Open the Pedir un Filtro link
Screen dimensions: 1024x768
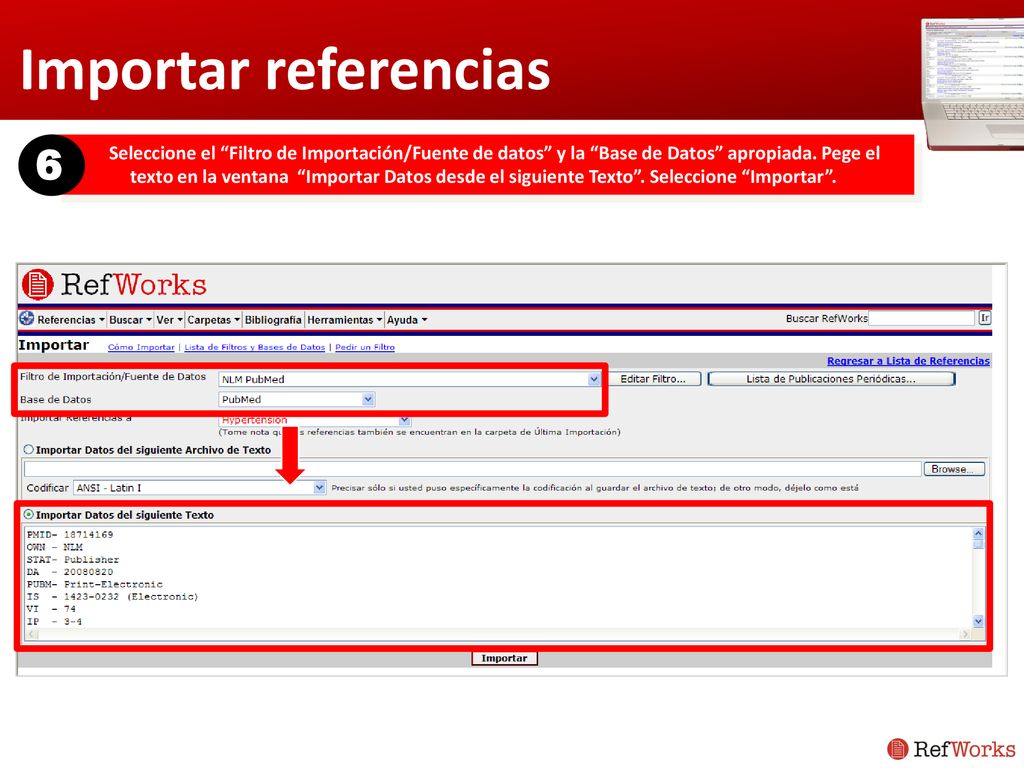pyautogui.click(x=365, y=347)
